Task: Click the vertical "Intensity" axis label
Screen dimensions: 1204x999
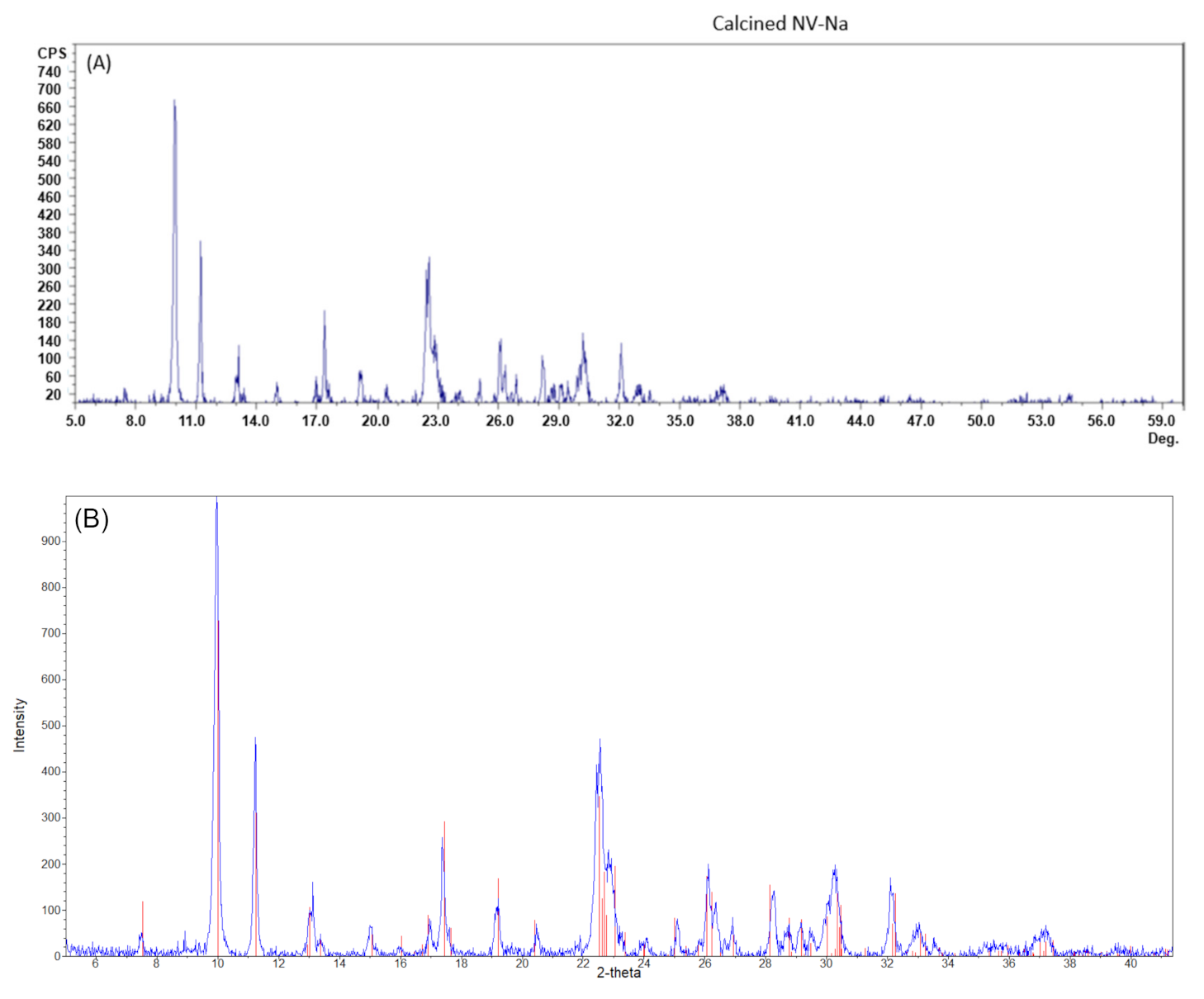Action: pyautogui.click(x=20, y=725)
